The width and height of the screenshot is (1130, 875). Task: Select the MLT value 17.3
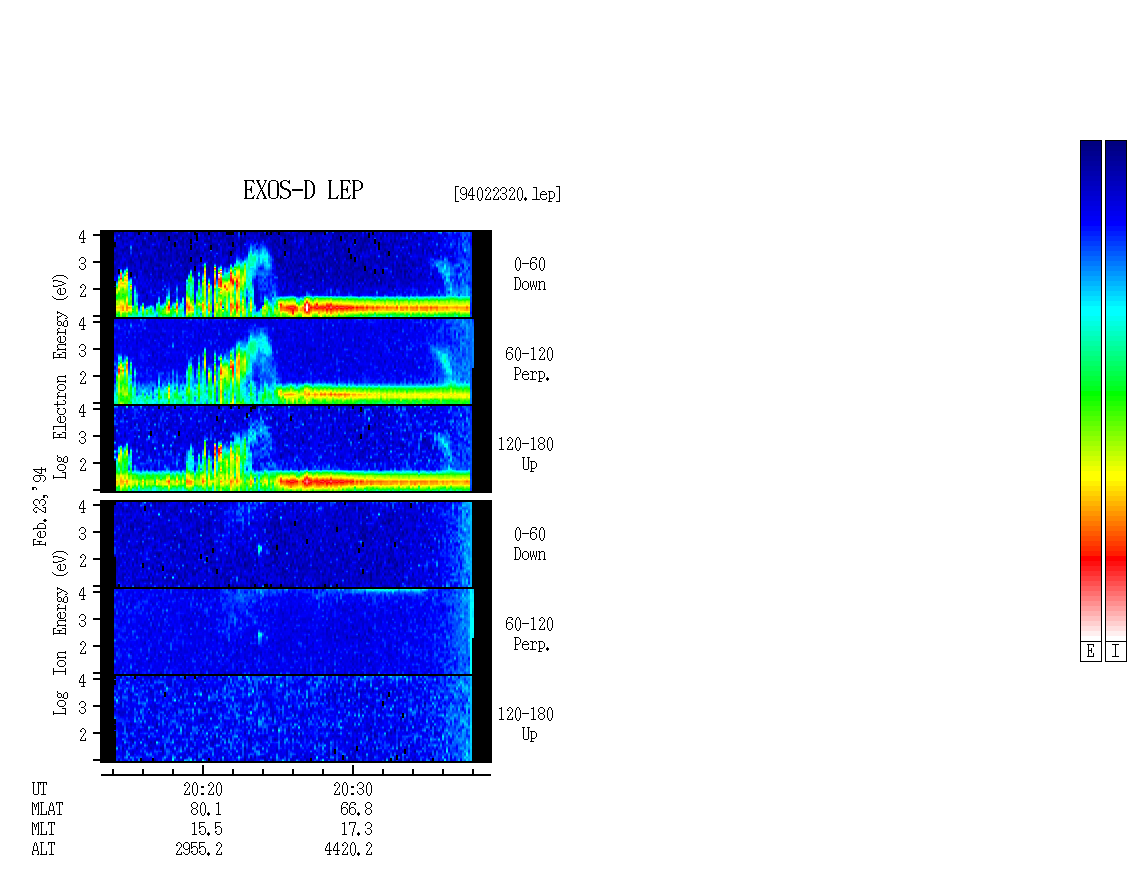pyautogui.click(x=356, y=830)
